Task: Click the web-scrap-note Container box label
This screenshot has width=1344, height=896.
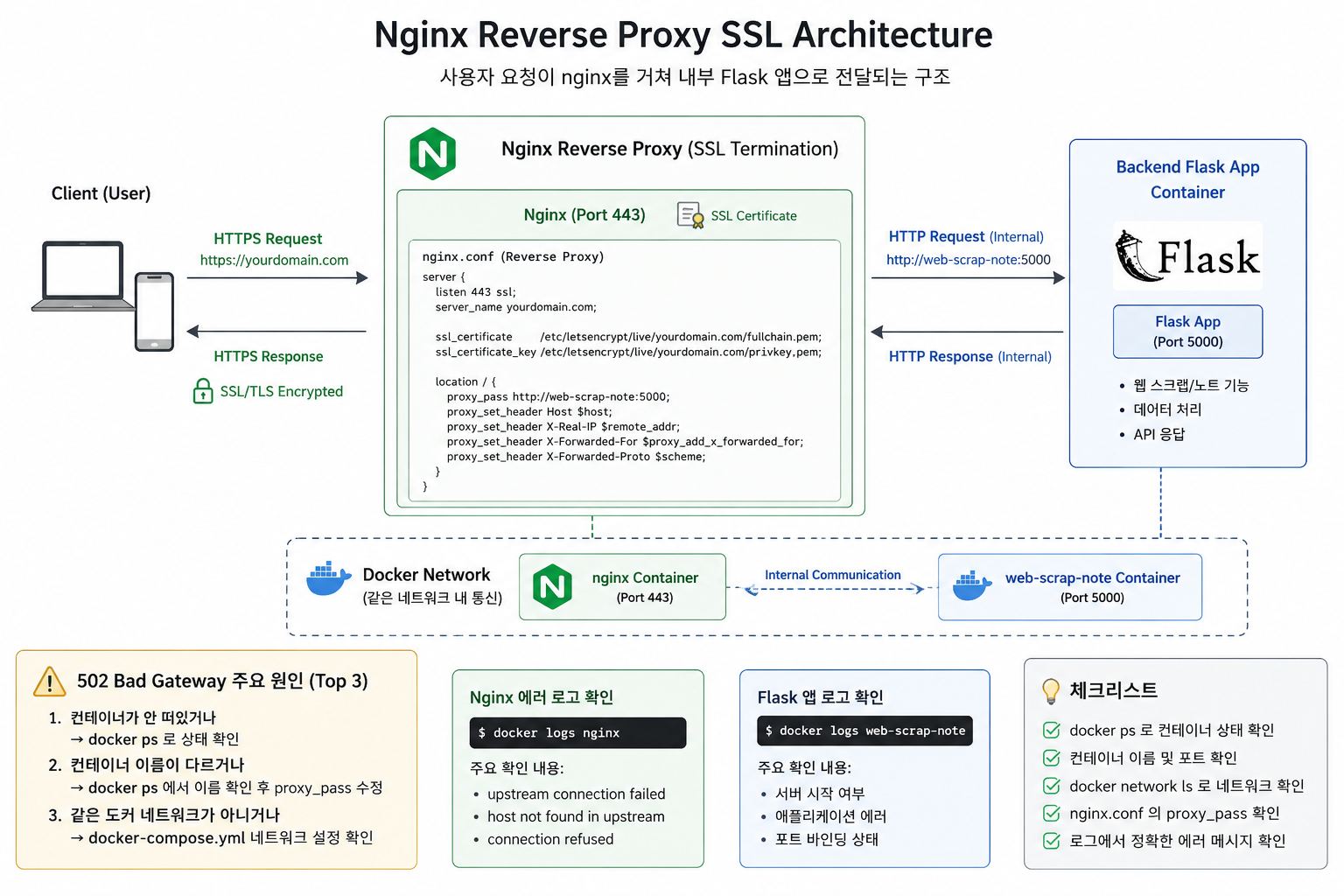Action: [1092, 578]
